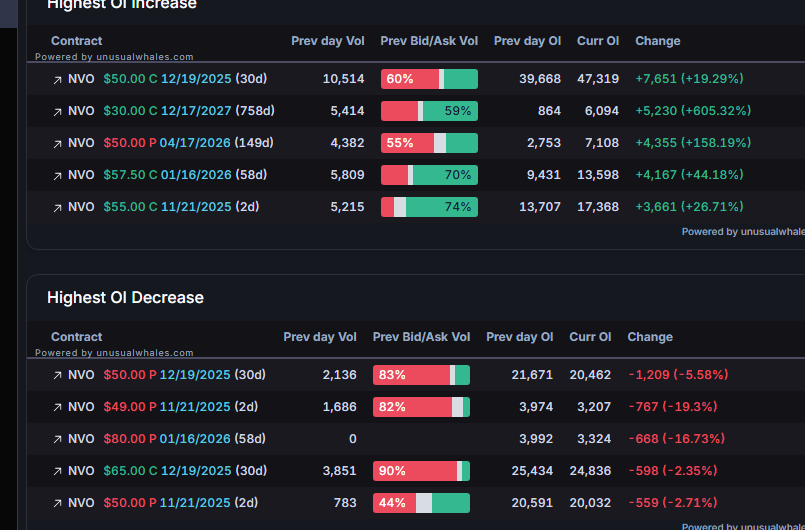Select the -598 (-2.35%) change value
Viewport: 805px width, 530px height.
(x=673, y=470)
